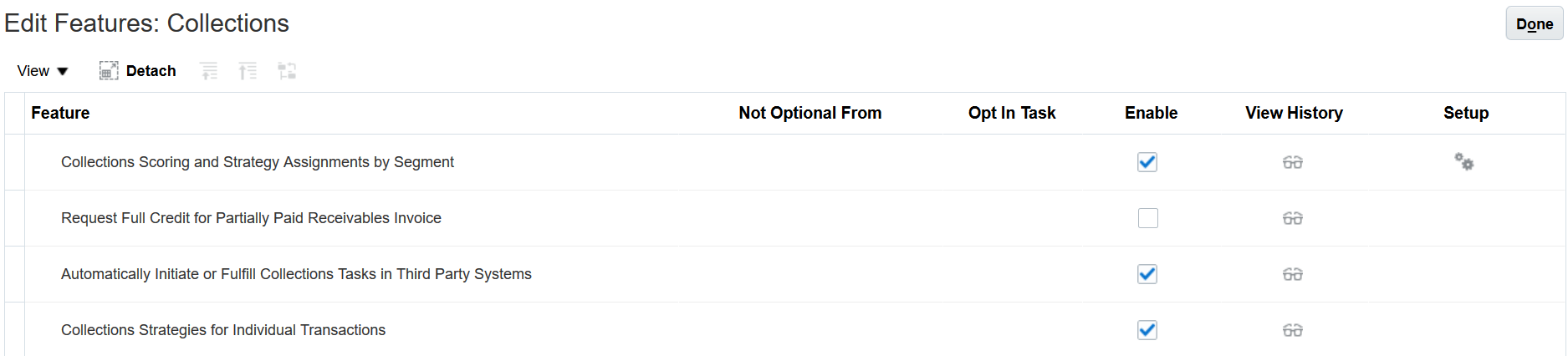
Task: Select the Request Full Credit feature row text
Action: click(x=251, y=218)
